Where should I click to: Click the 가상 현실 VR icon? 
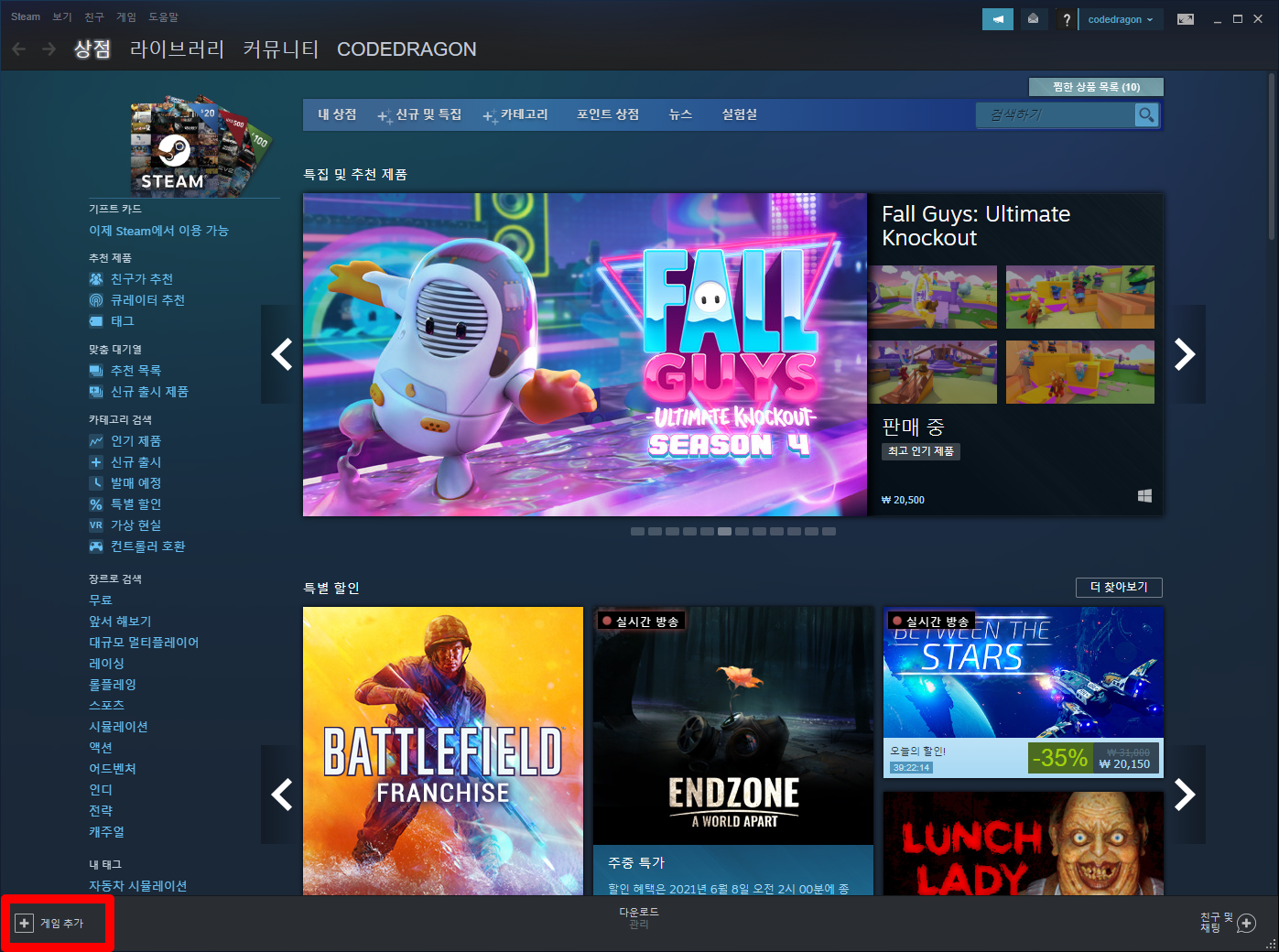tap(96, 525)
